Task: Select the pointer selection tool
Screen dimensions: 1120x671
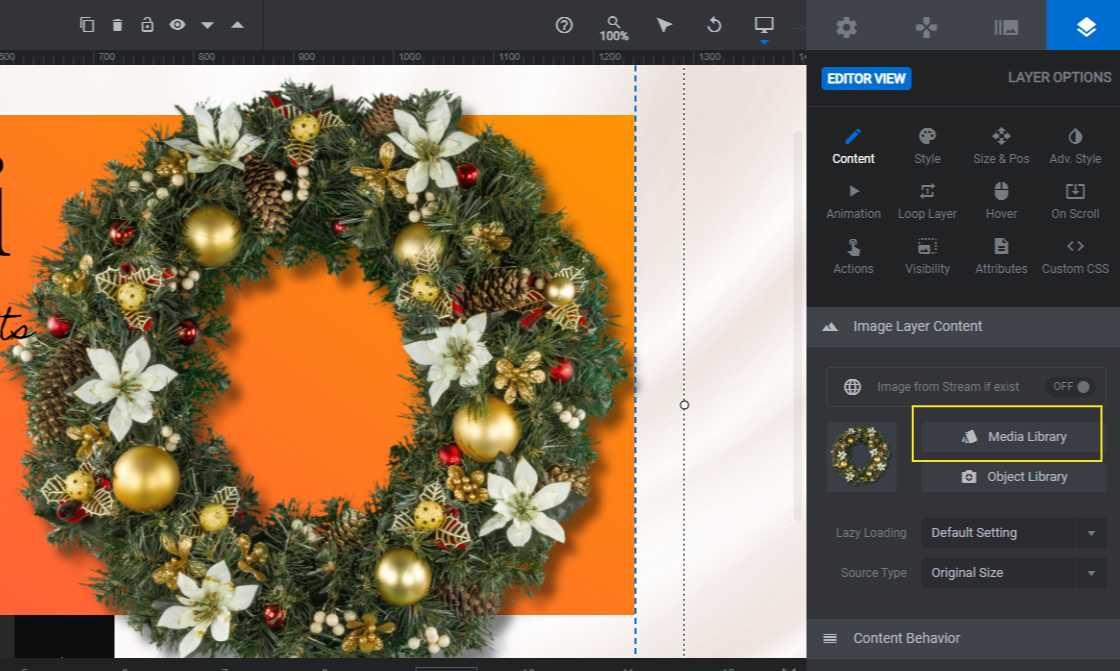Action: 664,26
